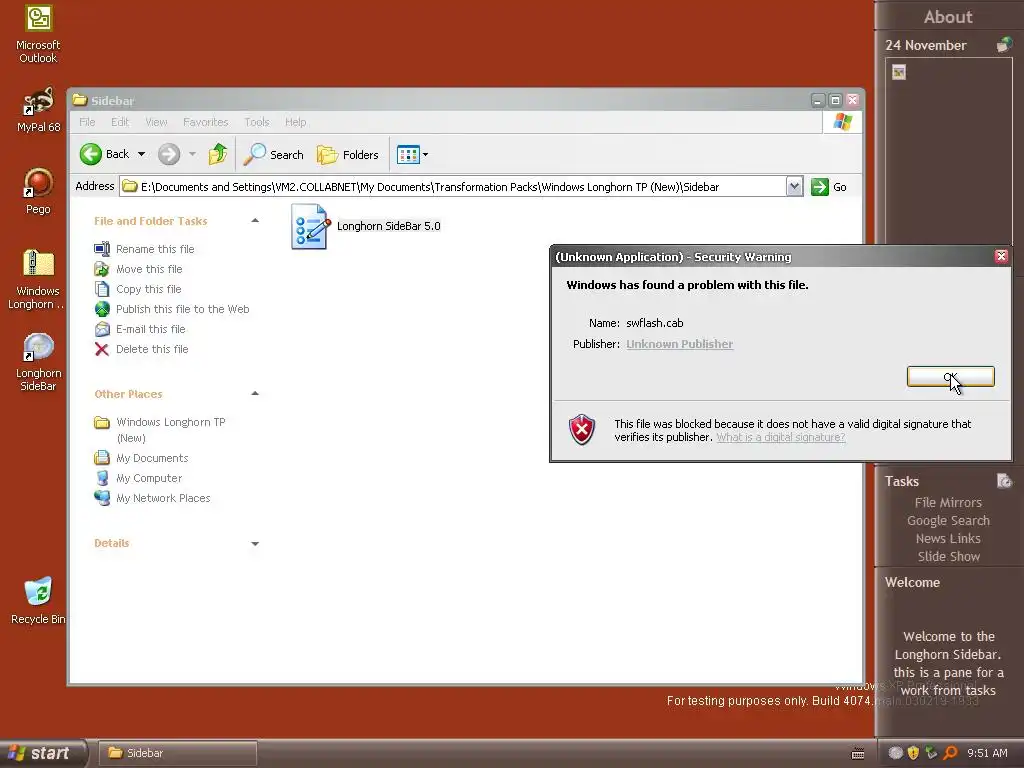The width and height of the screenshot is (1024, 768).
Task: Close the Security Warning dialog
Action: 1001,256
